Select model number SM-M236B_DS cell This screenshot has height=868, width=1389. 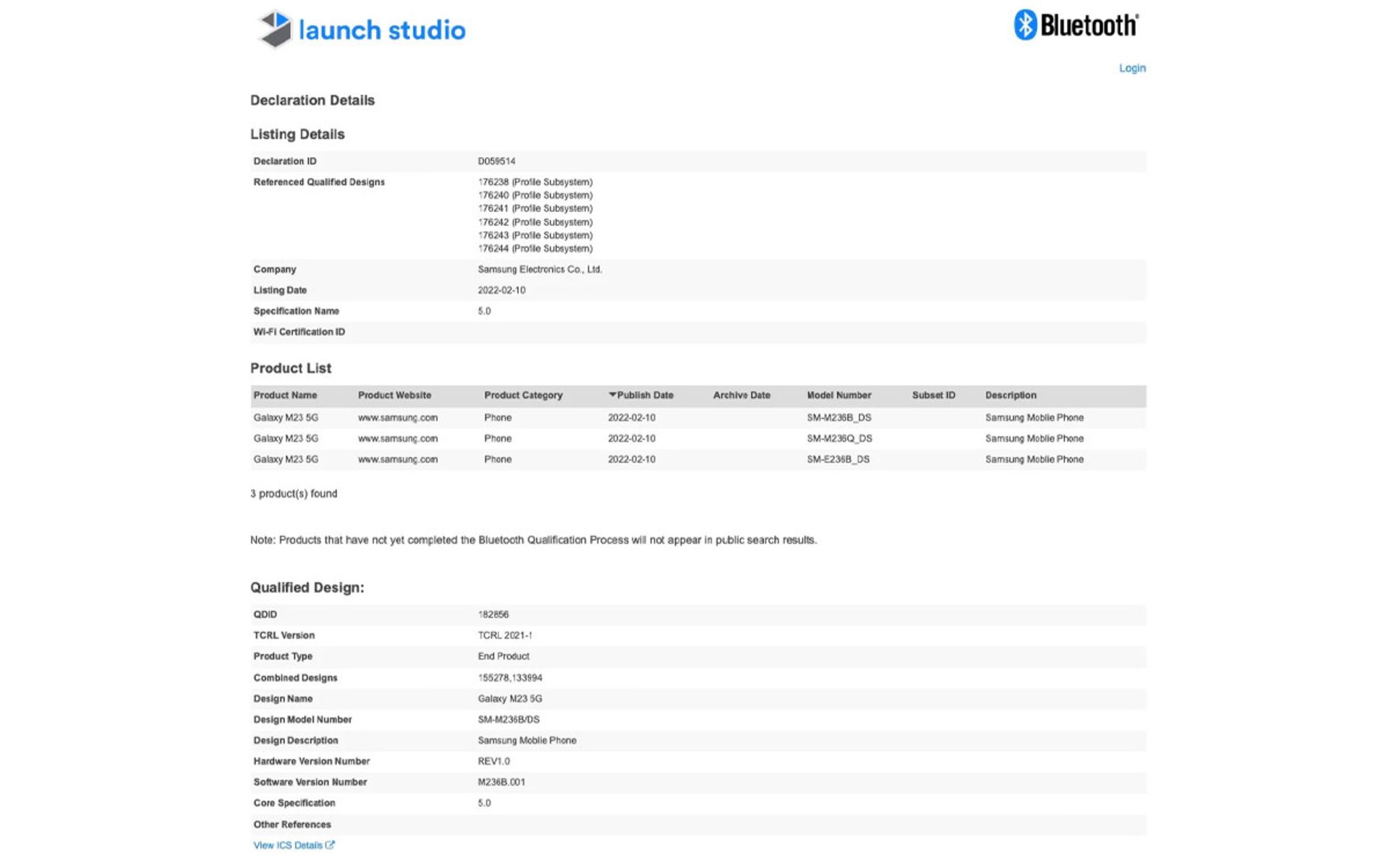(x=839, y=417)
